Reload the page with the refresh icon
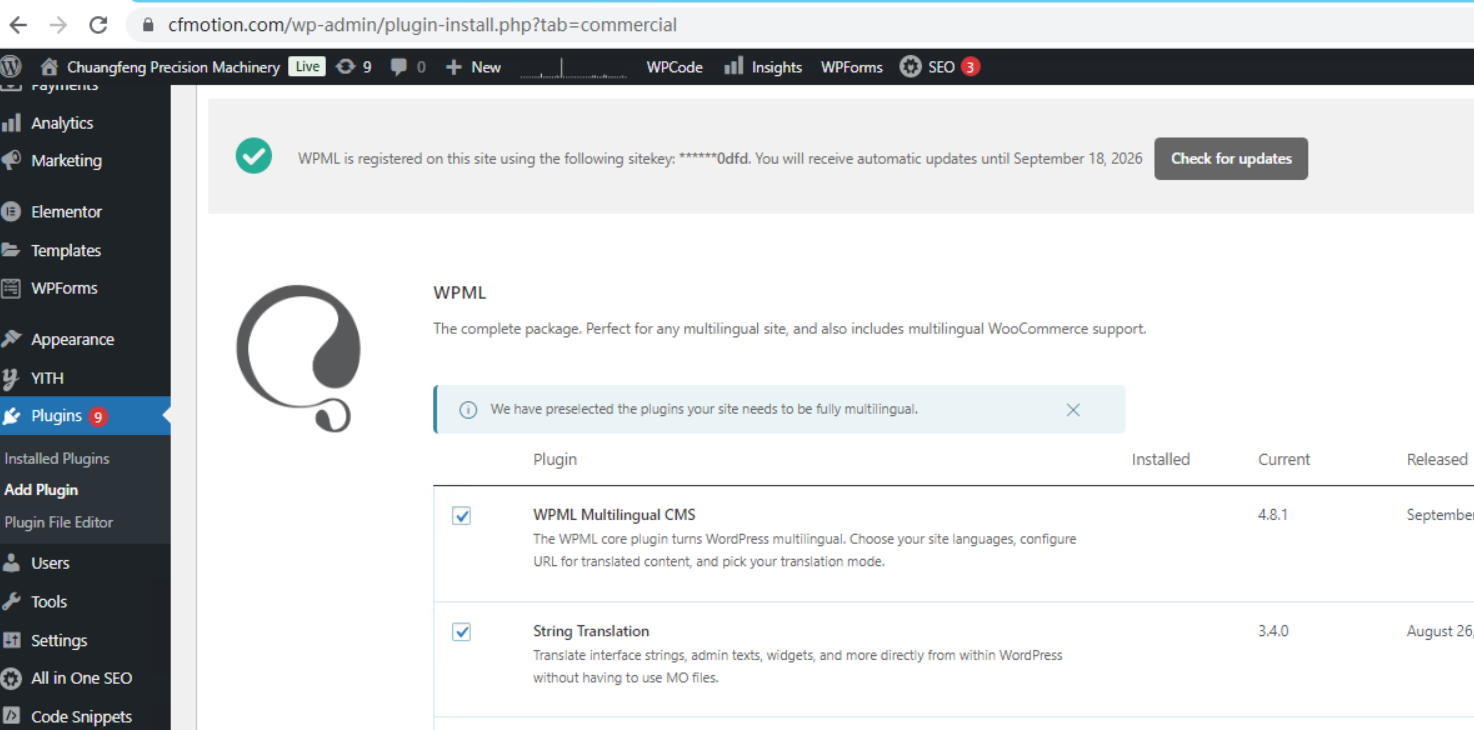Viewport: 1474px width, 730px height. click(x=98, y=25)
